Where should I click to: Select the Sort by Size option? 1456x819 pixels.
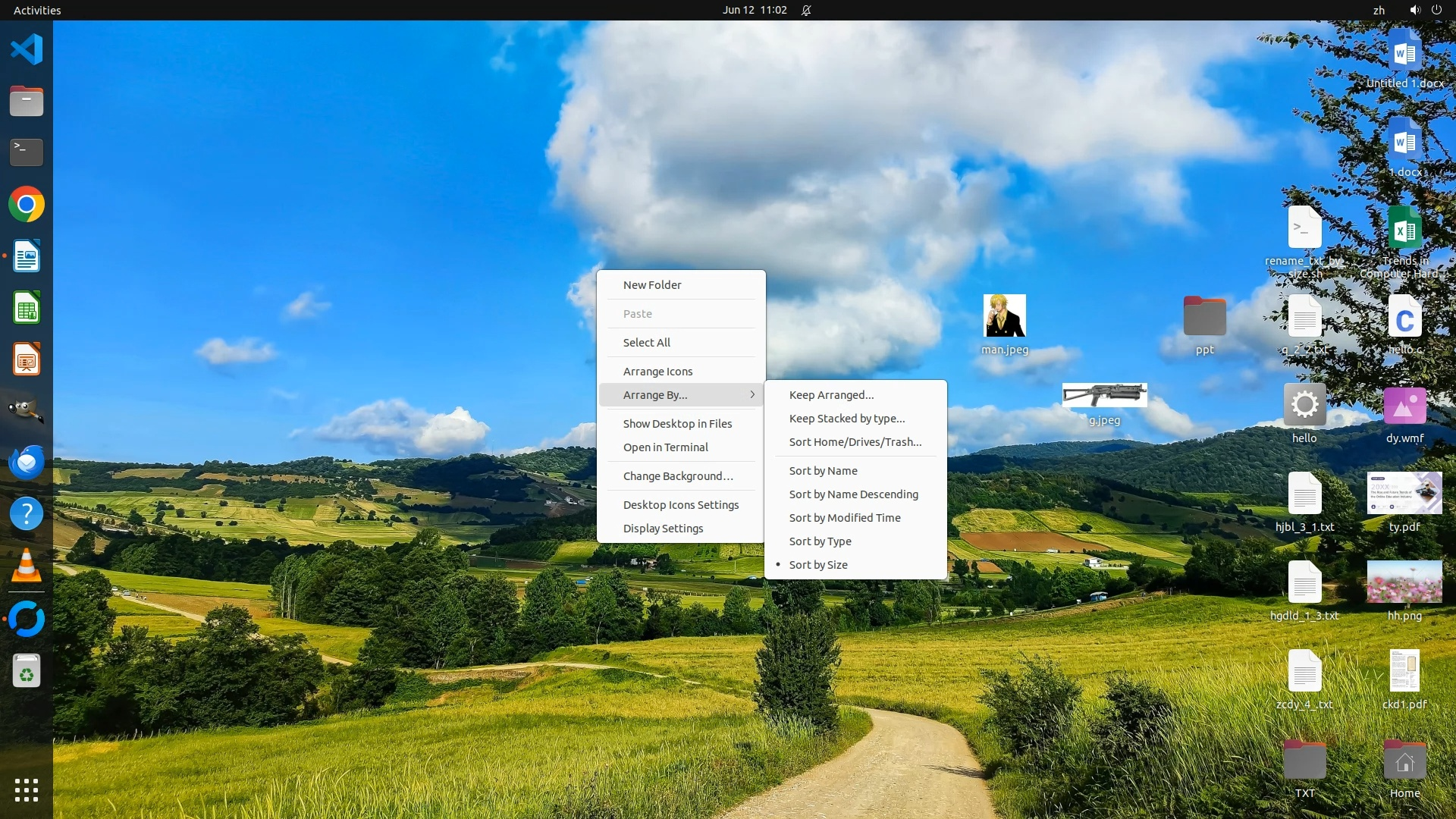click(818, 565)
